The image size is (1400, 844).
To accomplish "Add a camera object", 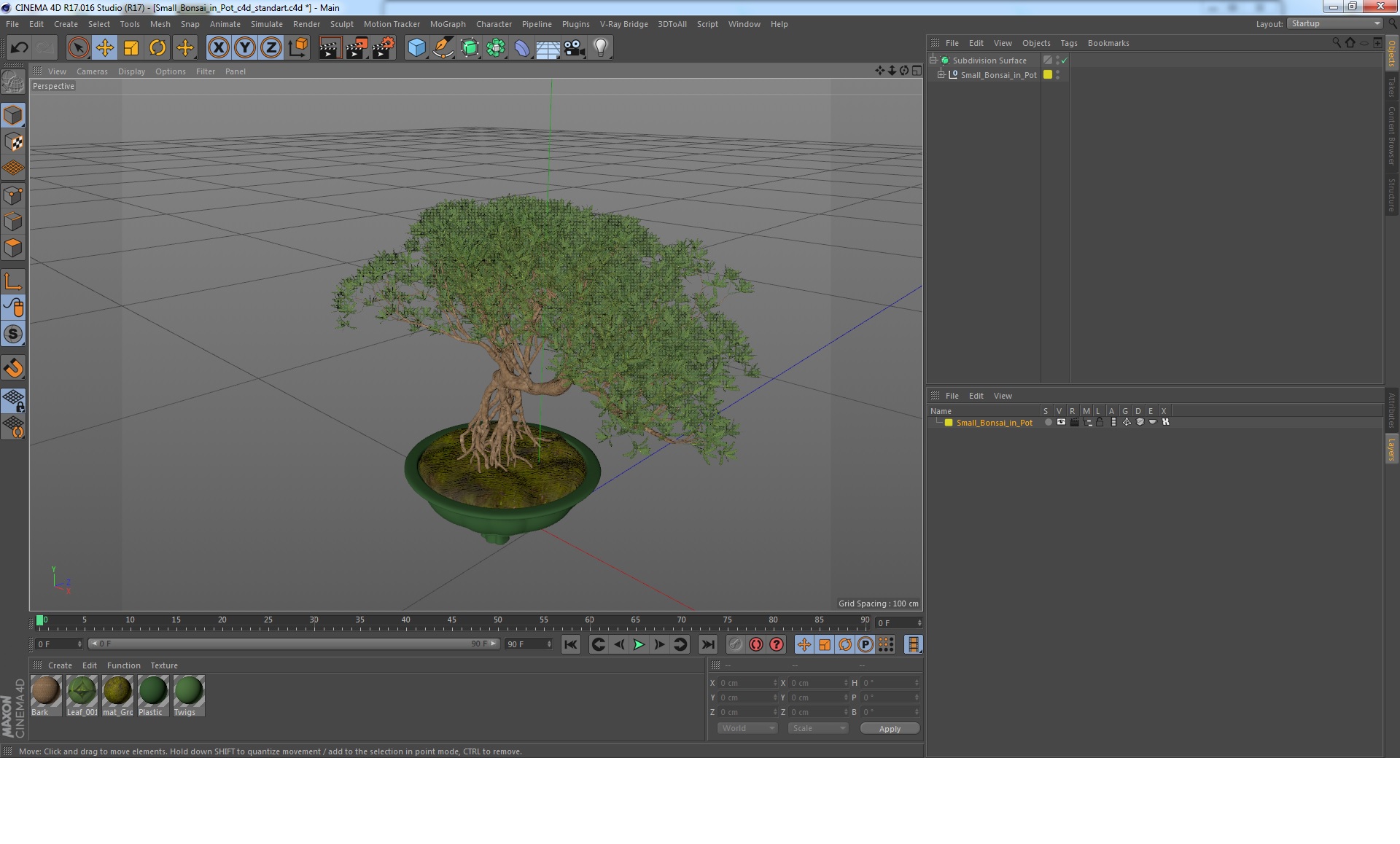I will click(x=575, y=48).
